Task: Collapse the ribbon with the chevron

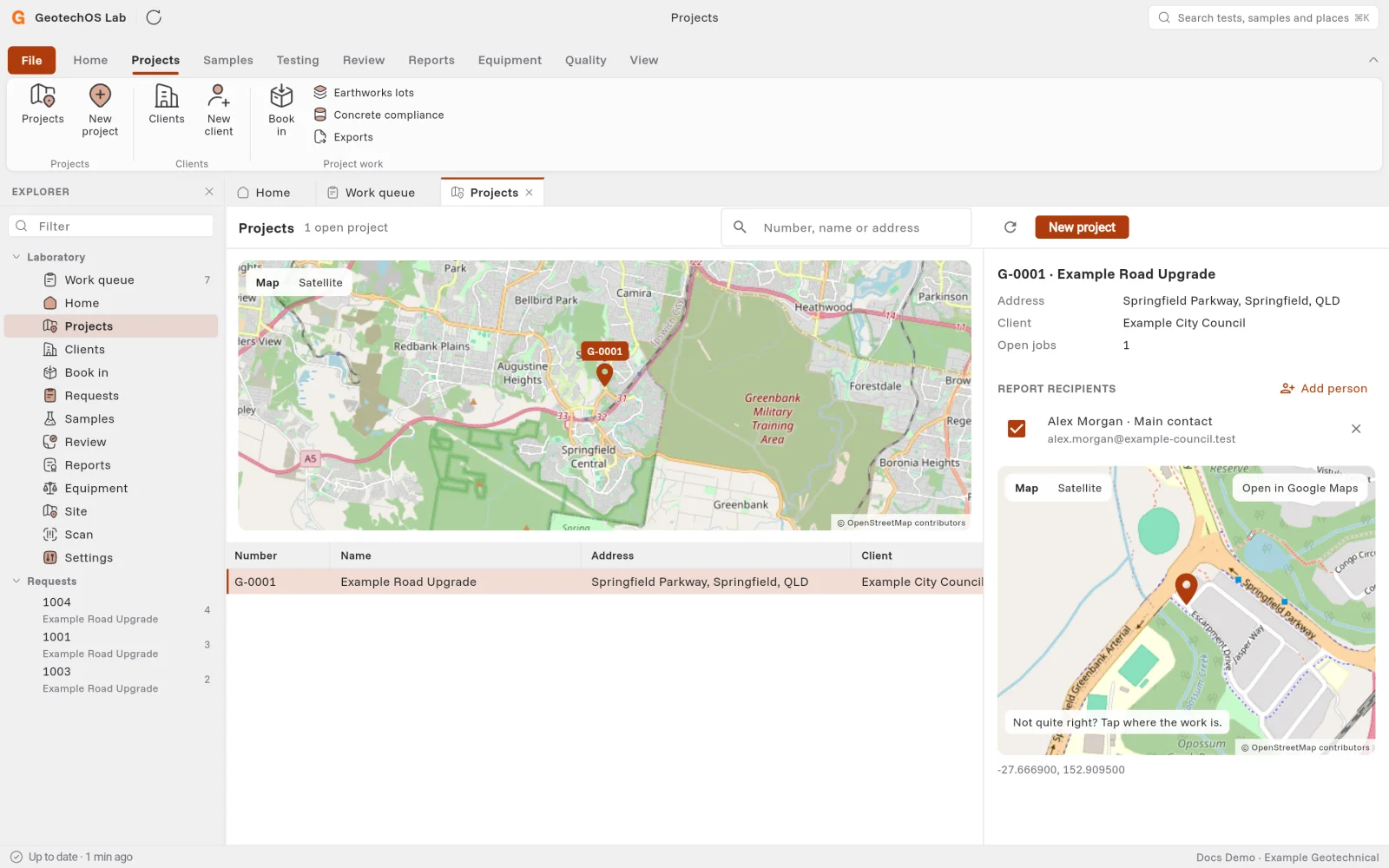Action: pyautogui.click(x=1373, y=60)
